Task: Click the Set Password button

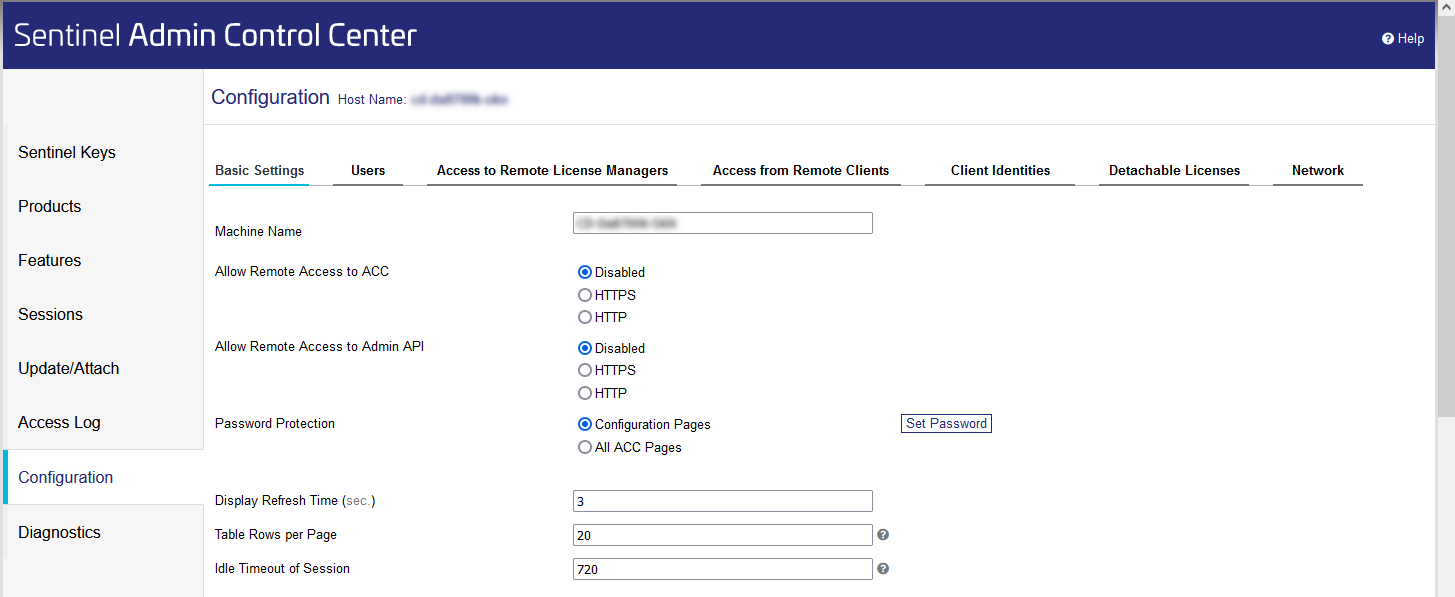Action: (x=946, y=424)
